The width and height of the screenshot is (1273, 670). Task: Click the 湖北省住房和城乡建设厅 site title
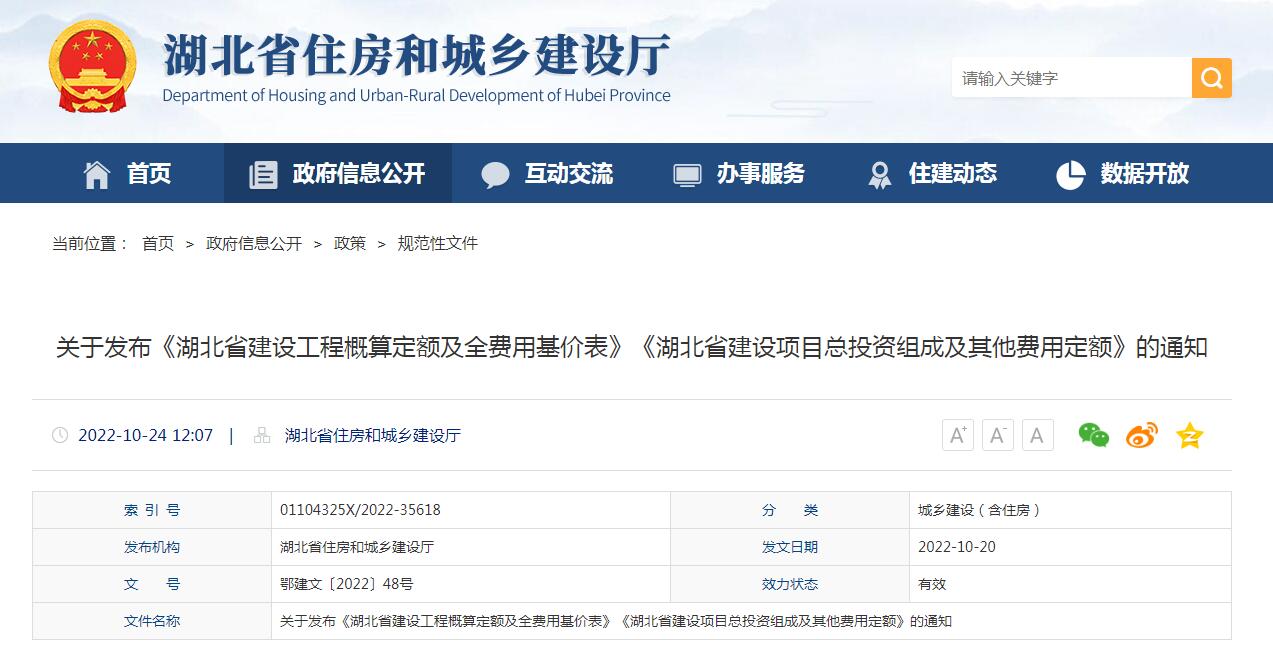pyautogui.click(x=416, y=57)
